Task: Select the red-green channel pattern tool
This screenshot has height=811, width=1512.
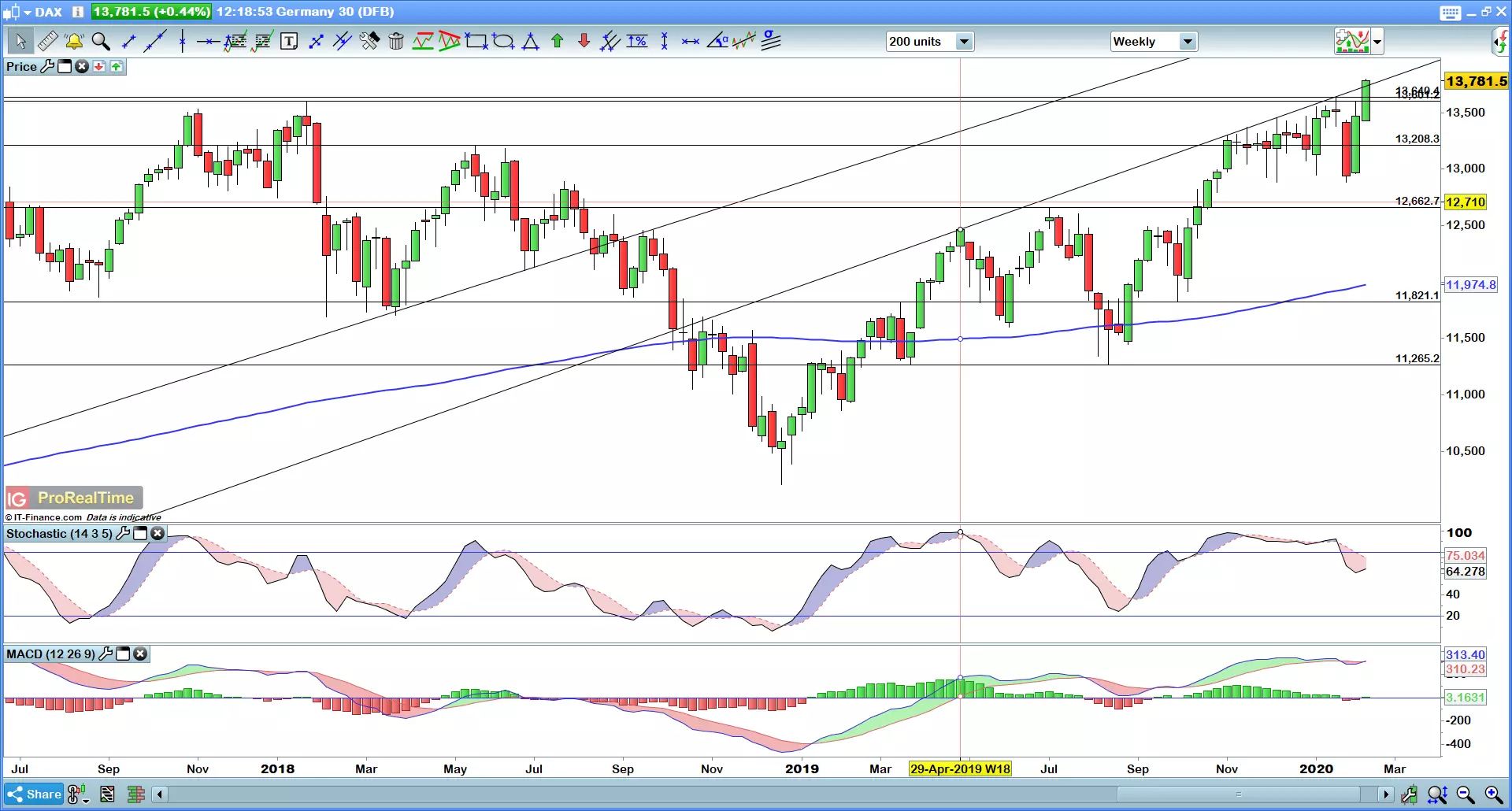Action: tap(423, 41)
